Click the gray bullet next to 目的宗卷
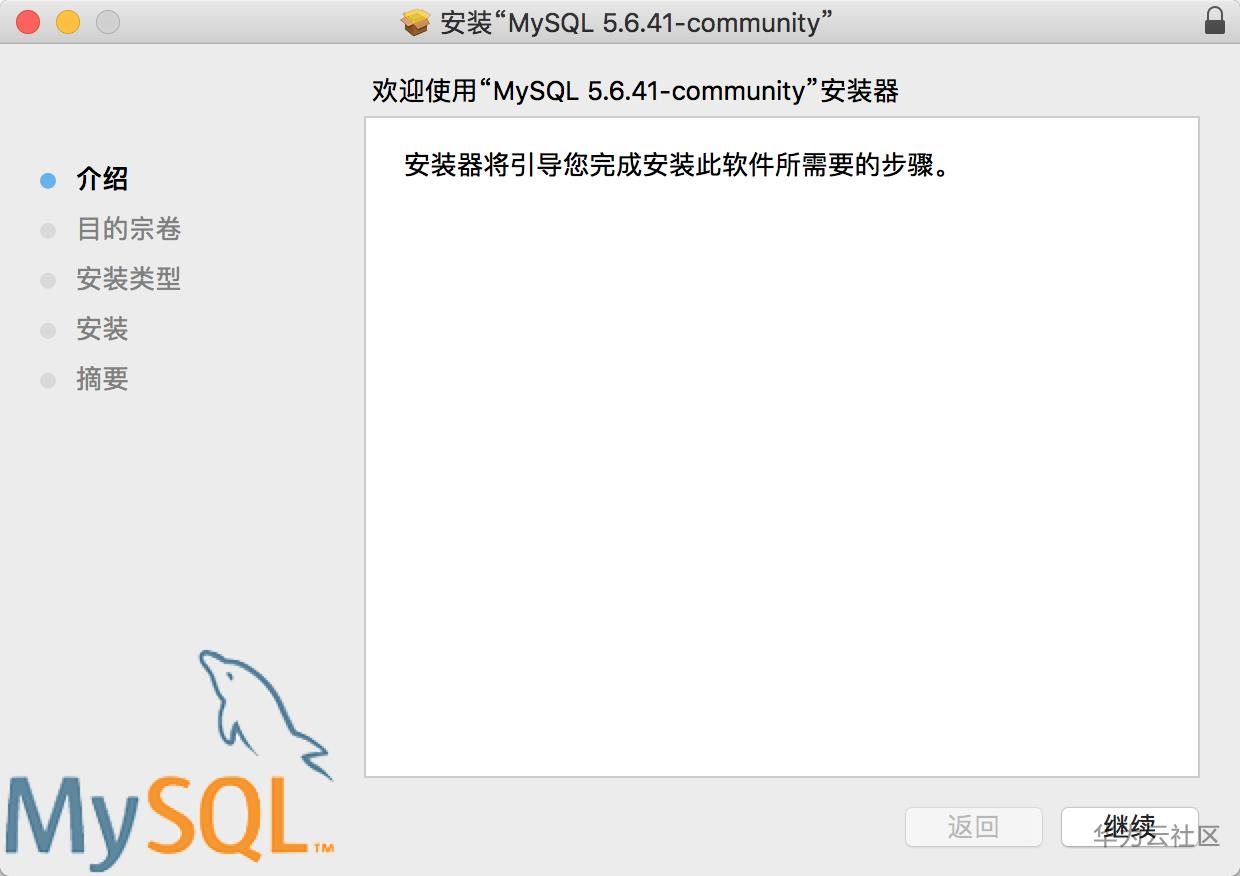Screen dimensions: 1240x876 point(48,231)
